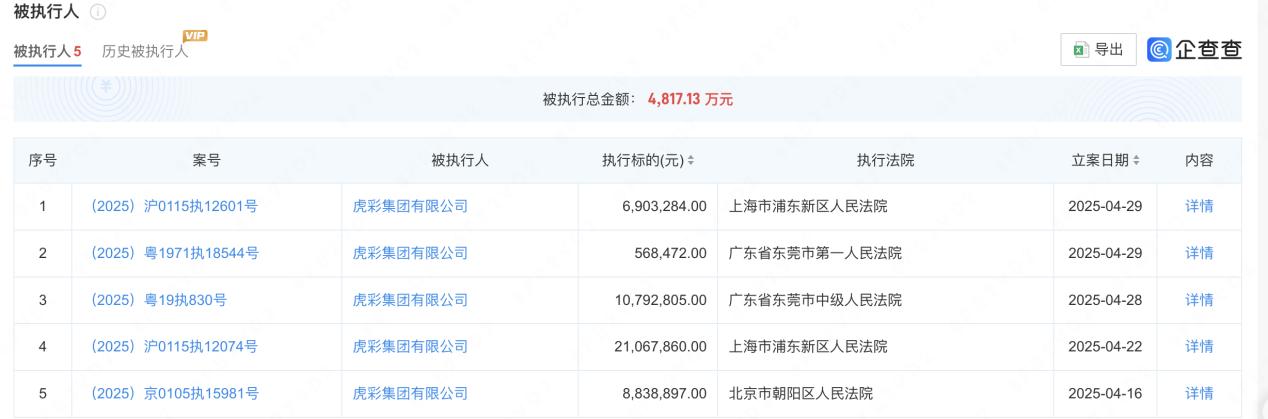View 详情 for the 2025-04-16 case
Image resolution: width=1268 pixels, height=419 pixels.
pos(1198,394)
